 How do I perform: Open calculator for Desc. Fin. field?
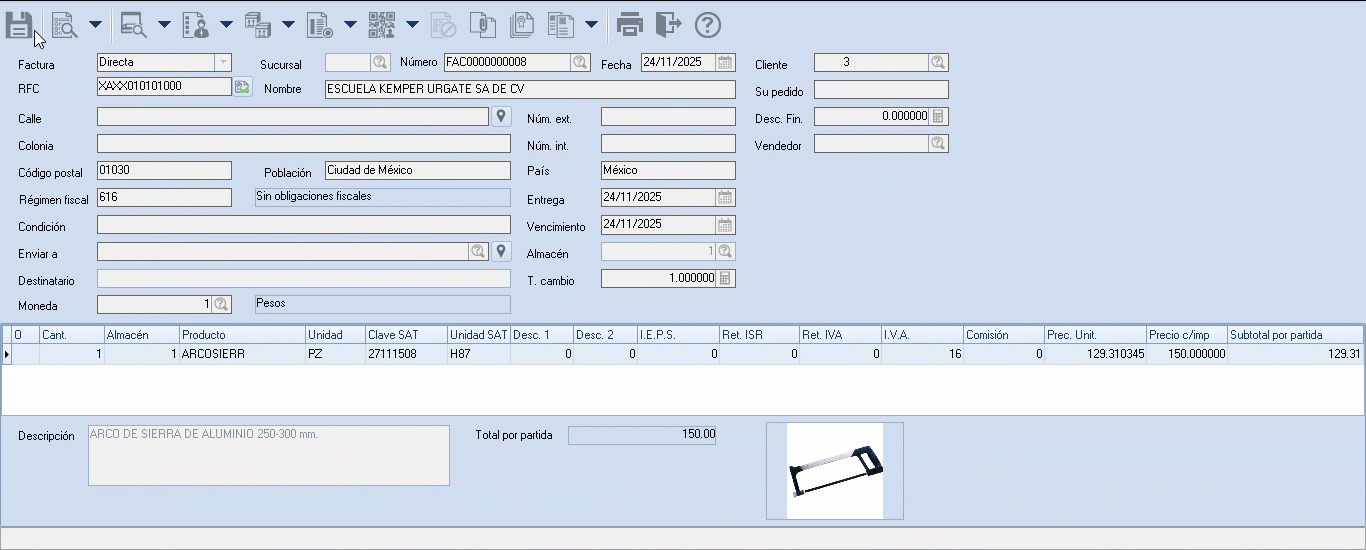click(938, 117)
